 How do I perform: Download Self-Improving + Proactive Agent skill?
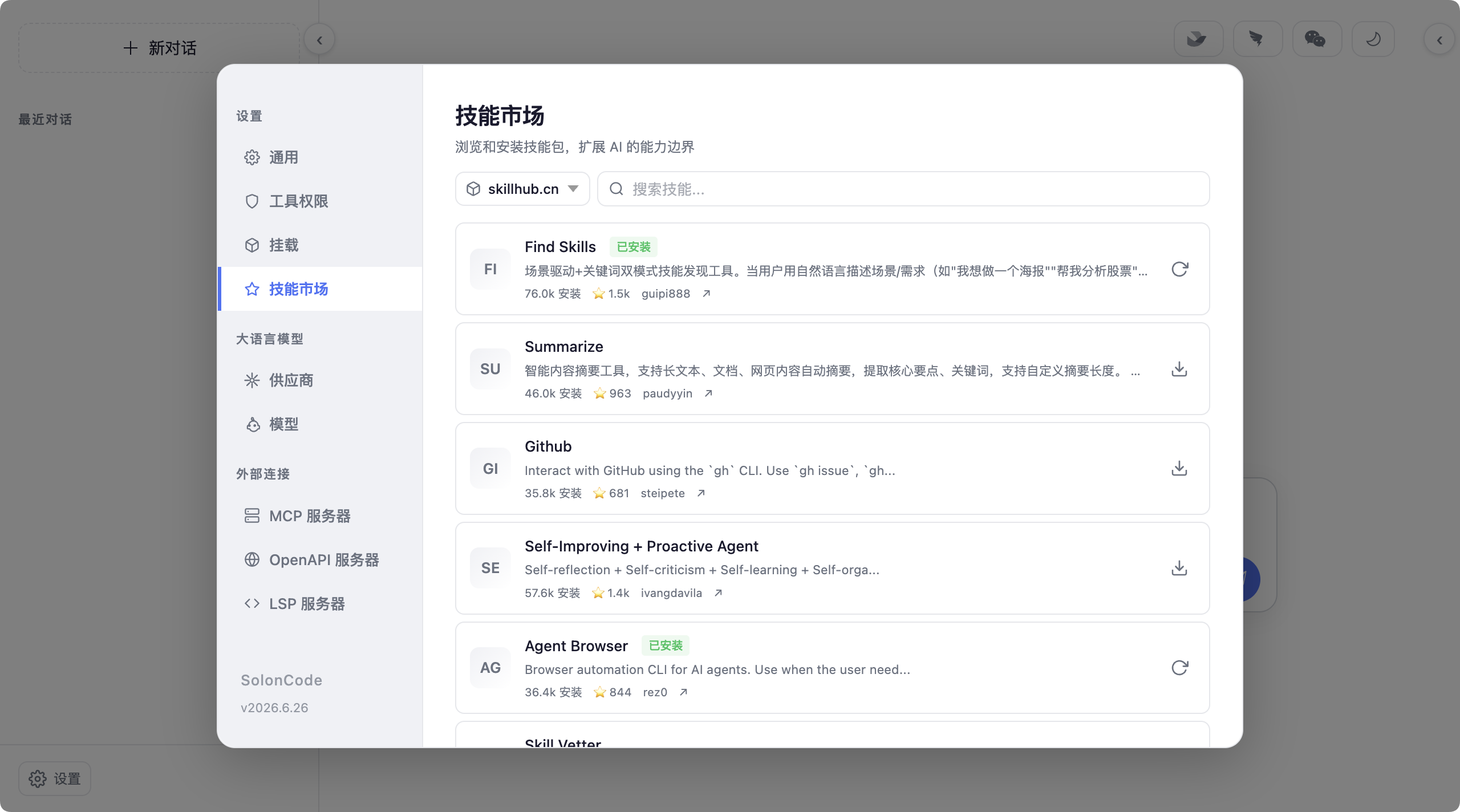tap(1179, 569)
